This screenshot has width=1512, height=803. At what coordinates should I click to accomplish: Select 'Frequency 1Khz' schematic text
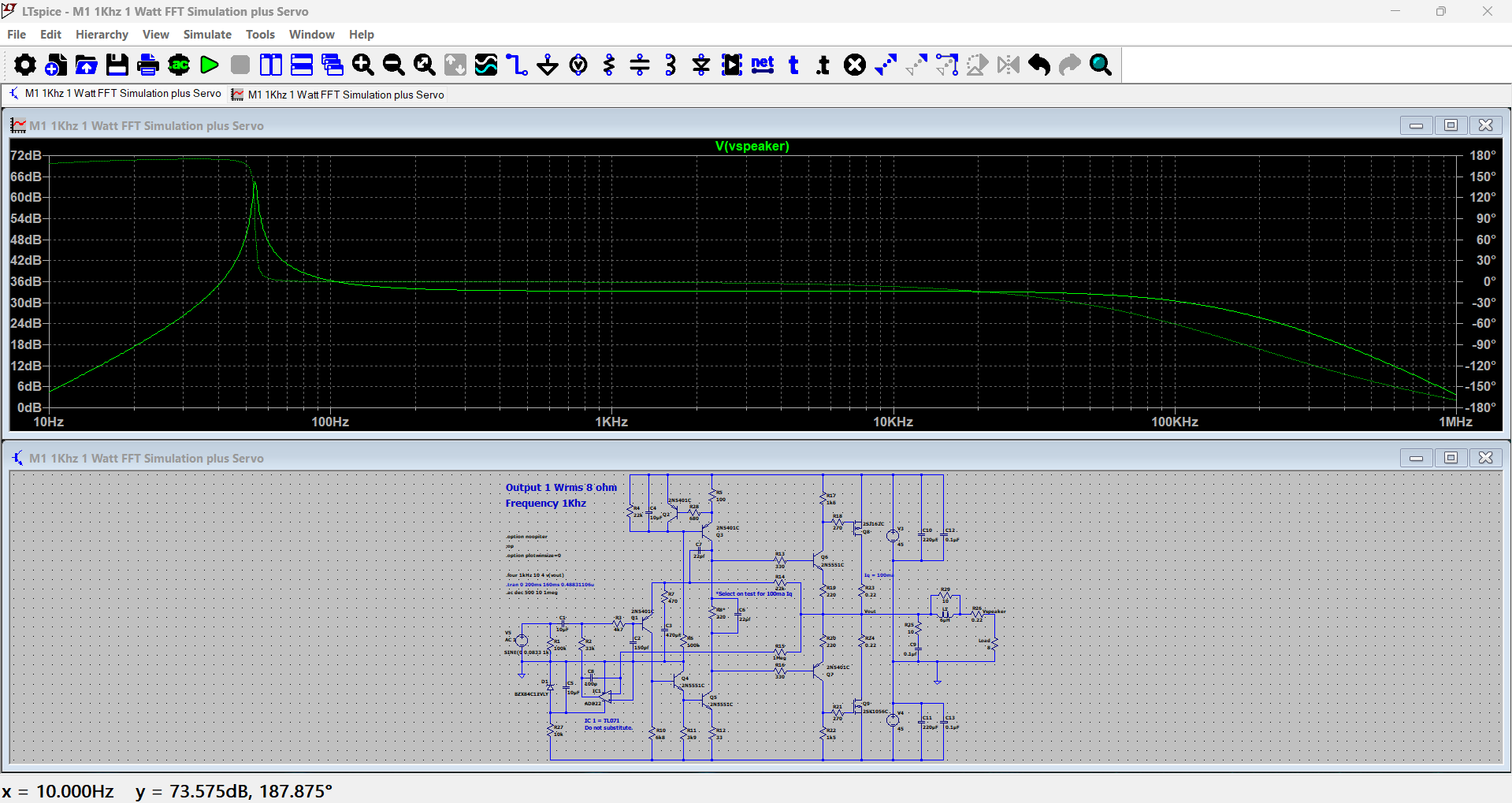point(546,504)
